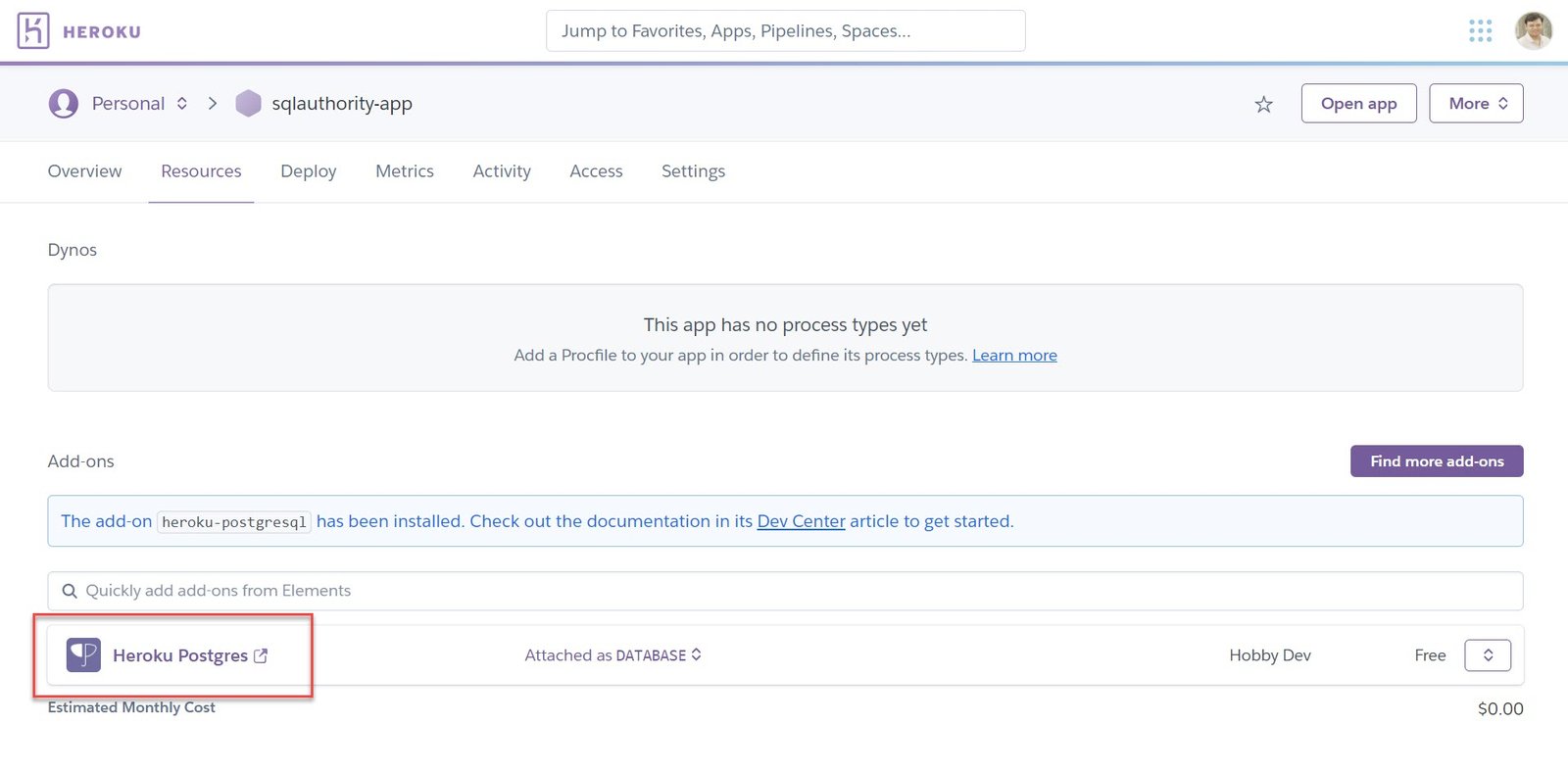Image resolution: width=1568 pixels, height=773 pixels.
Task: Click the Hobby Dev plan text
Action: (x=1270, y=655)
